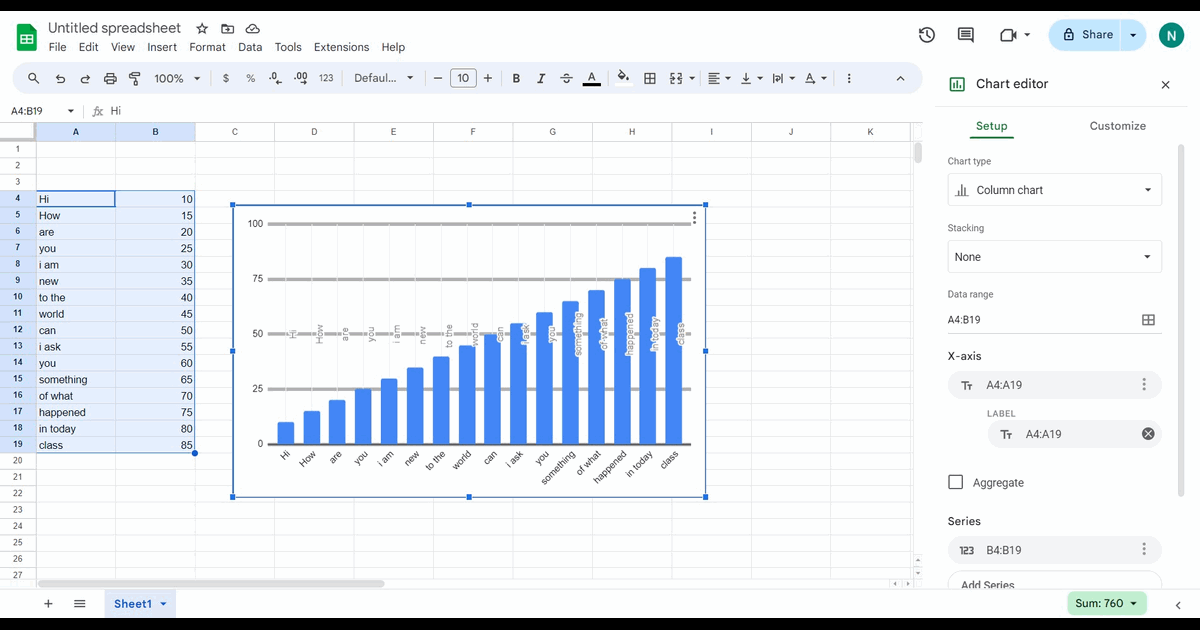Open the zoom level dropdown

pyautogui.click(x=177, y=78)
